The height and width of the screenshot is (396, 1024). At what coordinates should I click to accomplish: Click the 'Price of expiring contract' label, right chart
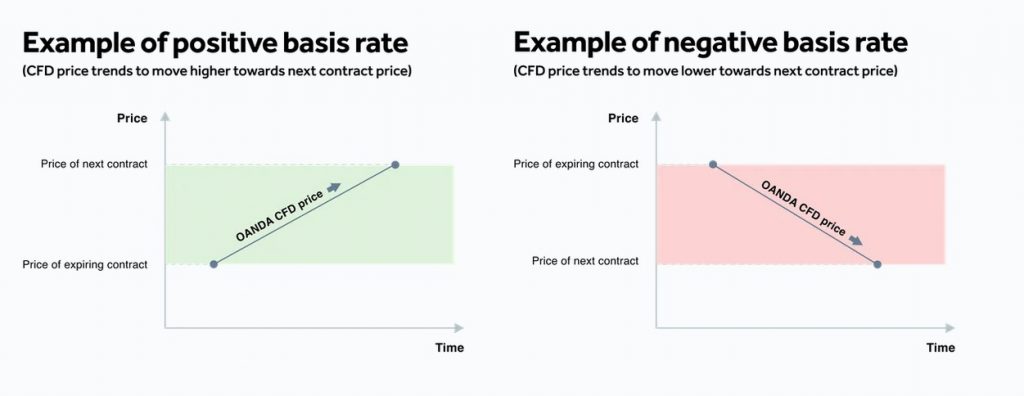coord(576,164)
